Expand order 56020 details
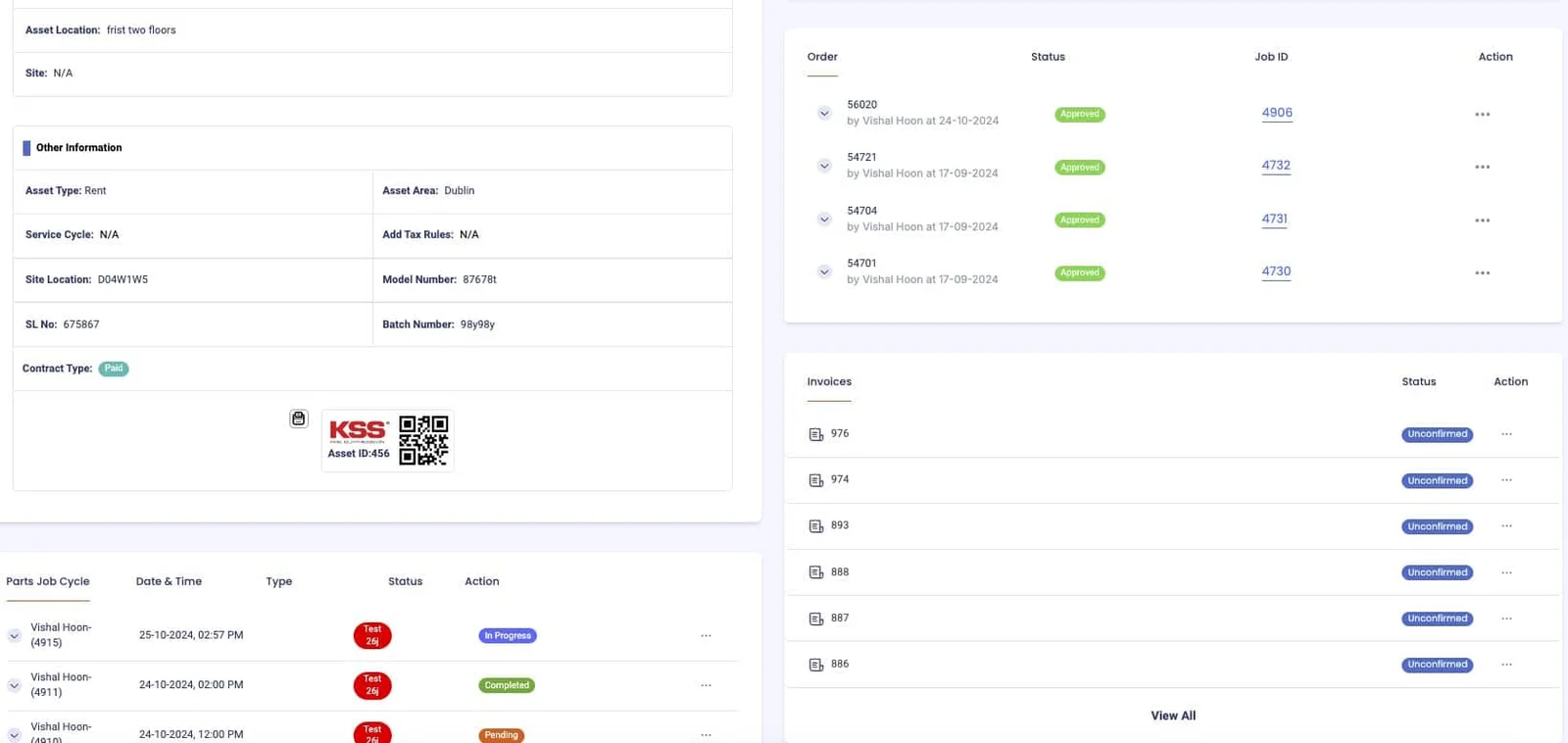Image resolution: width=1568 pixels, height=743 pixels. pyautogui.click(x=824, y=114)
